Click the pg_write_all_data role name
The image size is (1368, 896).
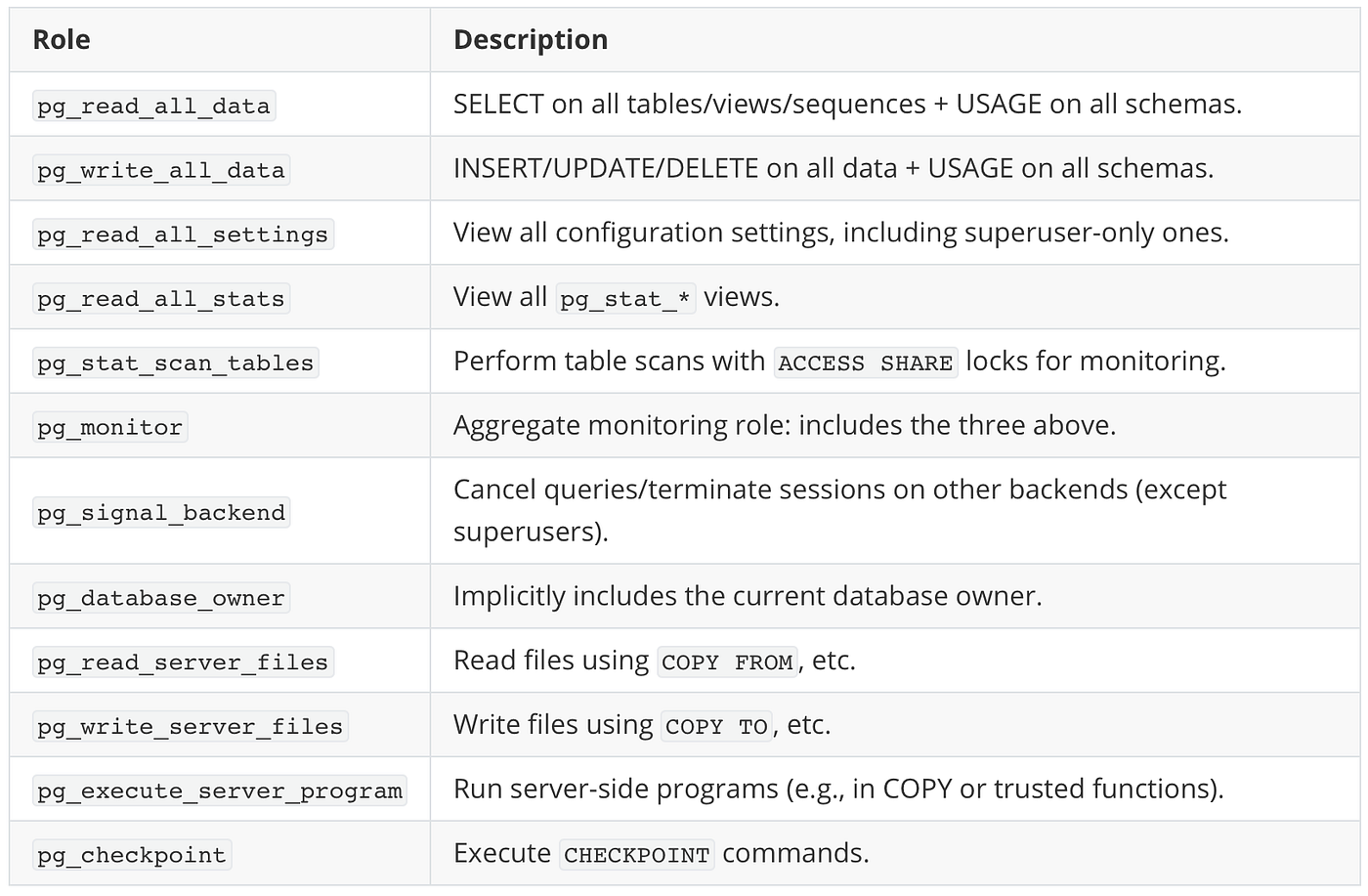click(x=161, y=170)
